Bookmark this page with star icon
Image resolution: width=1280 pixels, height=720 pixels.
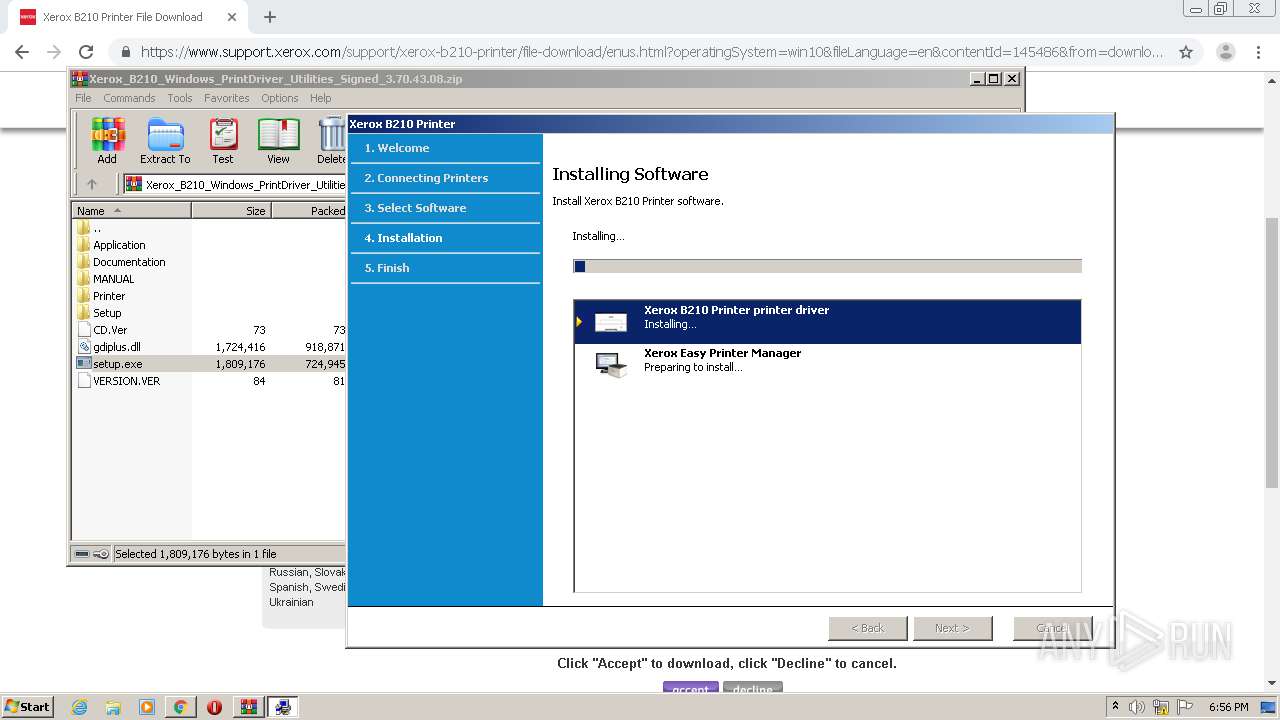click(x=1186, y=52)
